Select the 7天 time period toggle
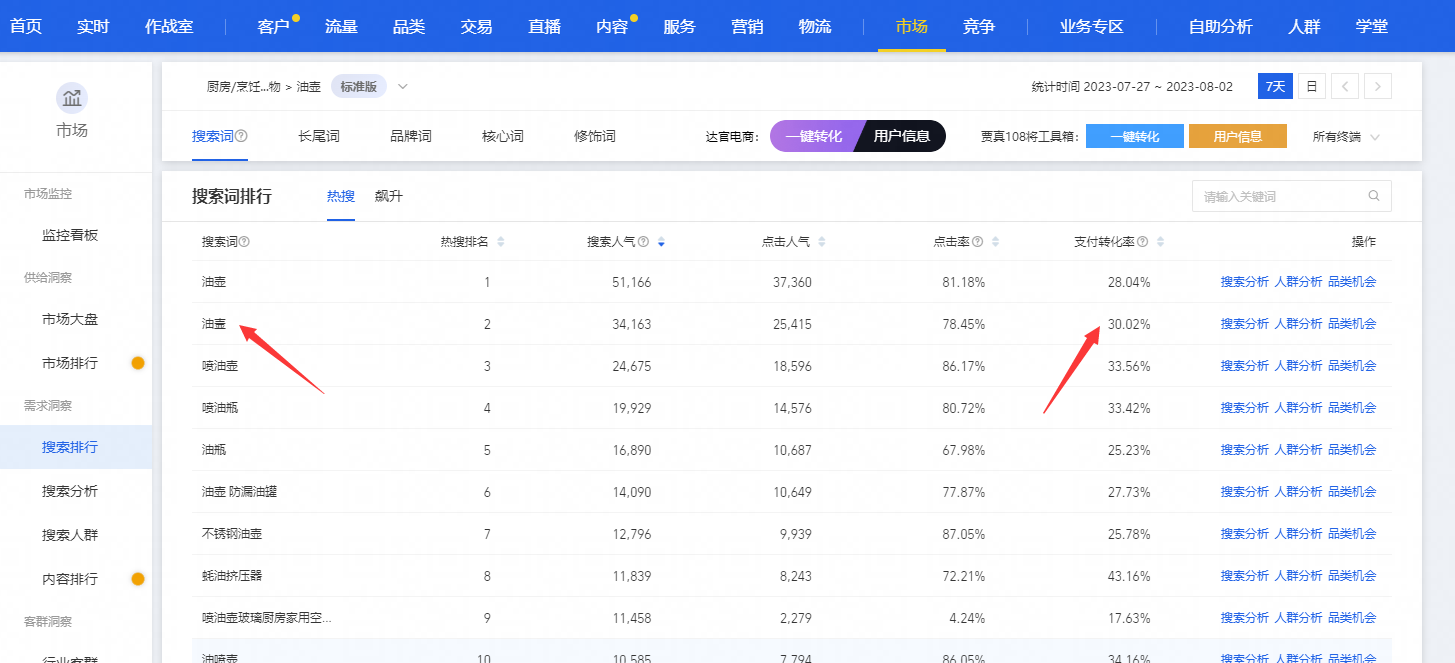1455x663 pixels. 1275,87
